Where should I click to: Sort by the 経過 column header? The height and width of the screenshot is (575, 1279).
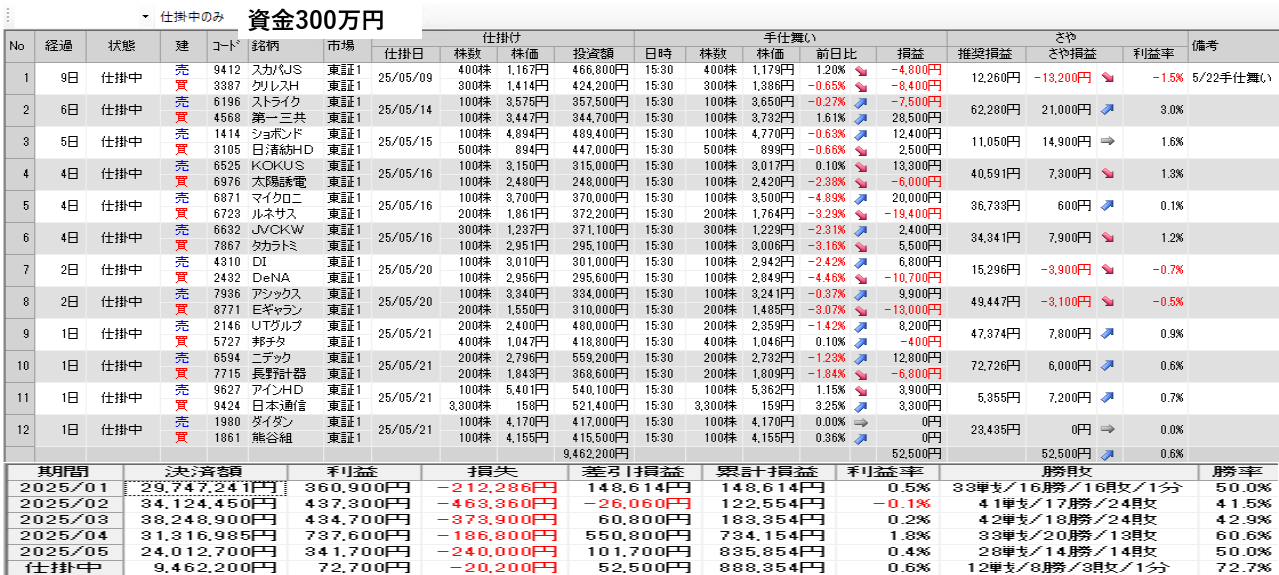coord(60,45)
